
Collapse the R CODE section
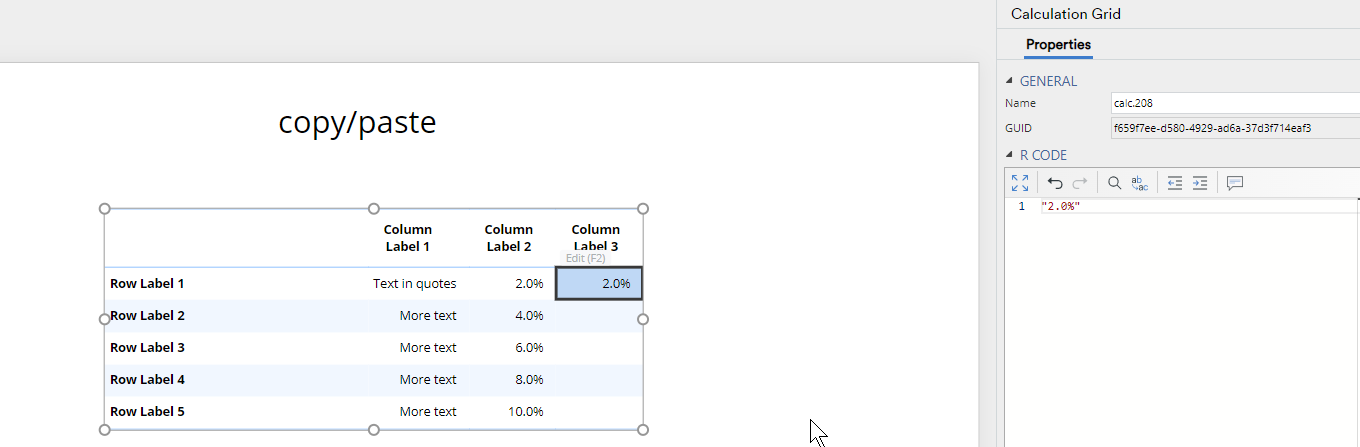(1009, 155)
